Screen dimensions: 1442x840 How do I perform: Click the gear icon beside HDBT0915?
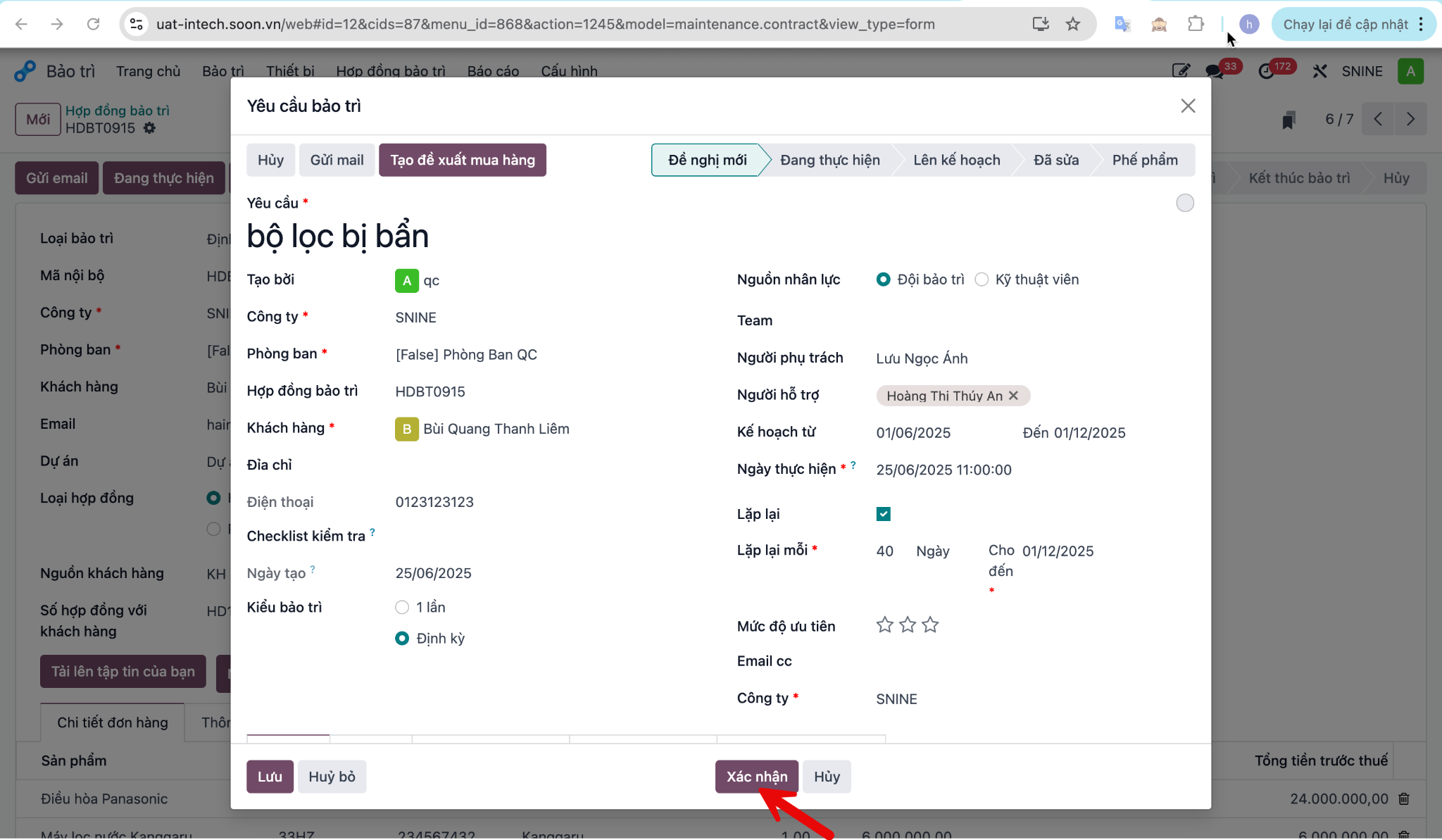pos(149,128)
